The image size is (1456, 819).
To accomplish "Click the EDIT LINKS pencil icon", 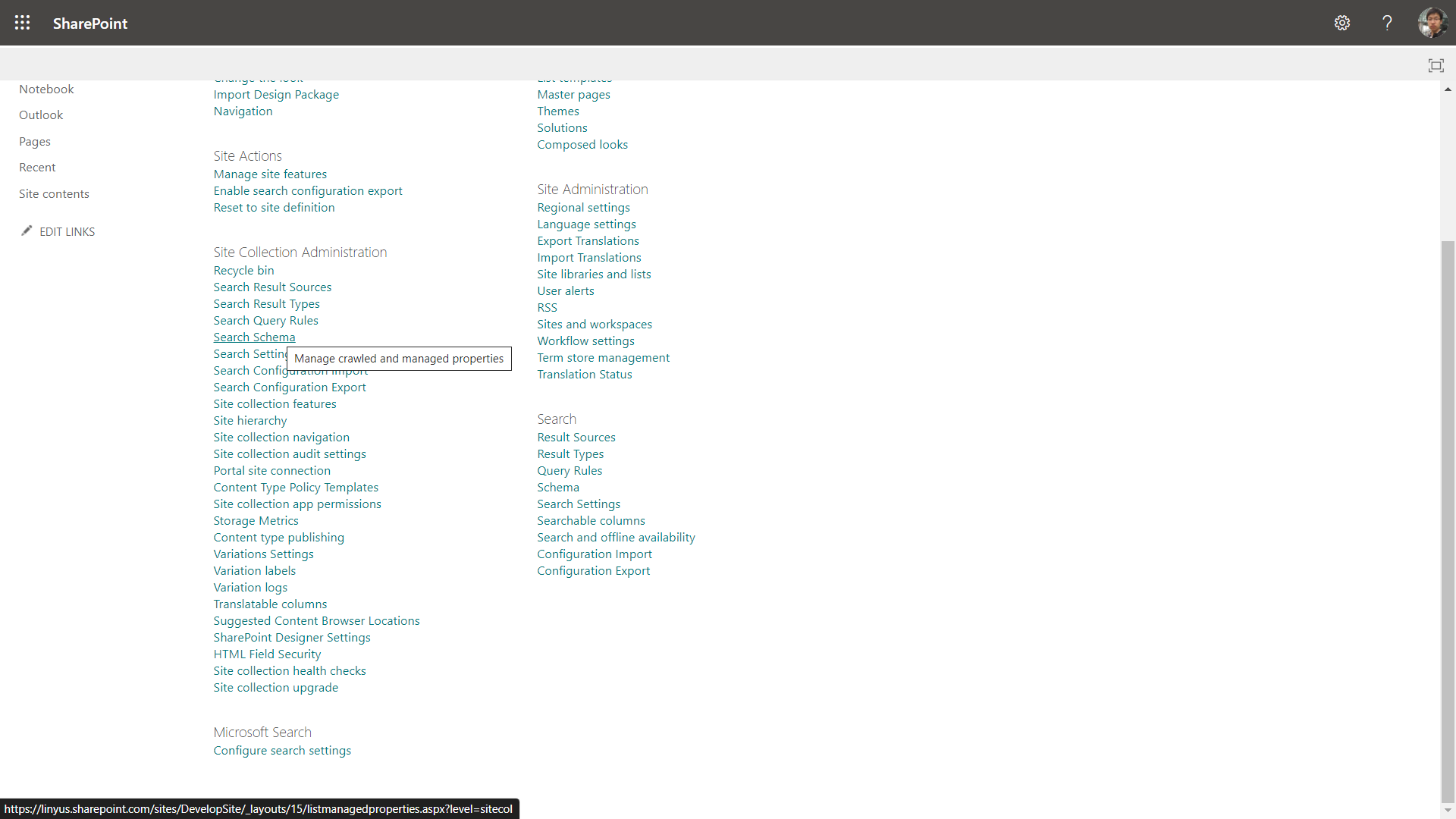I will pyautogui.click(x=27, y=231).
